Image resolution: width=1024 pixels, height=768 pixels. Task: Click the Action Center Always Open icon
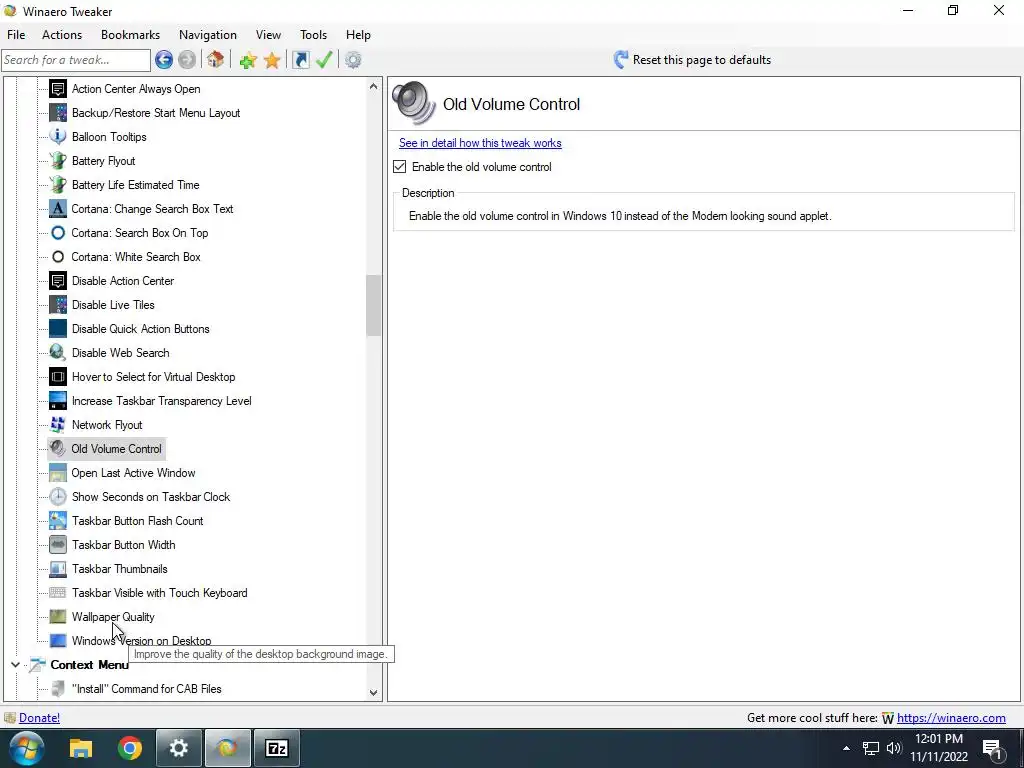pos(57,88)
